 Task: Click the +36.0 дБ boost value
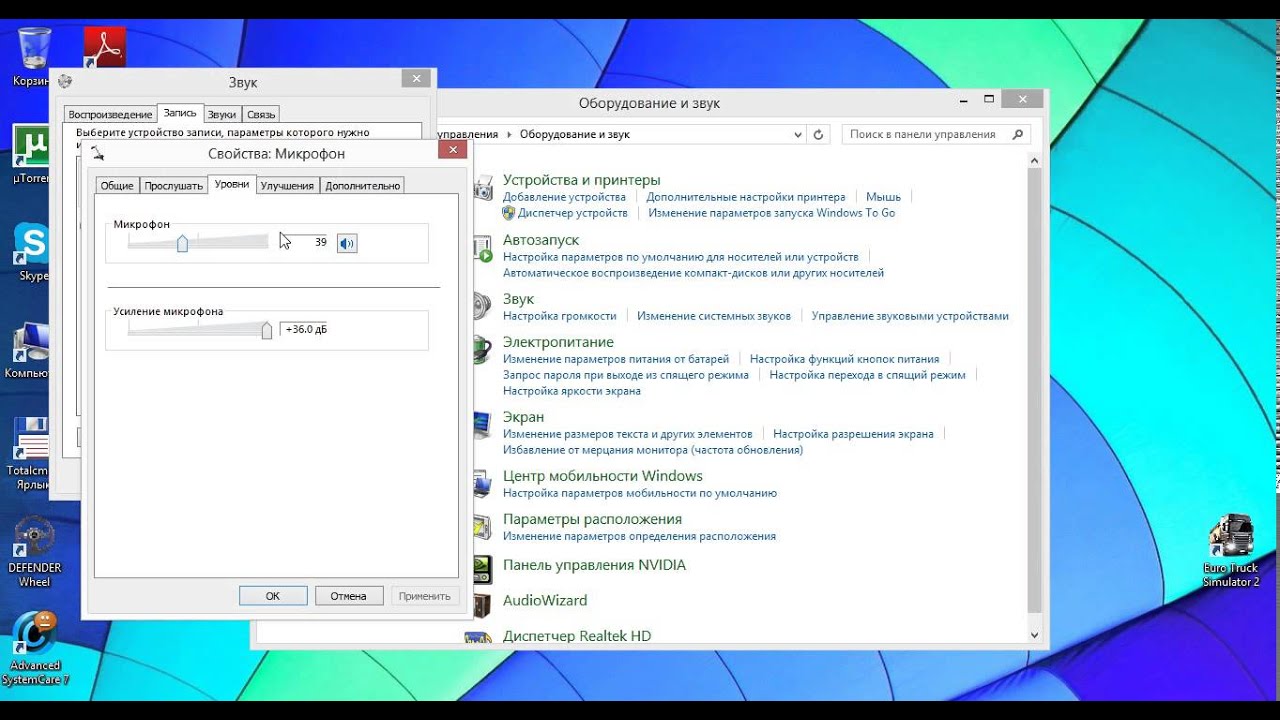click(x=306, y=329)
